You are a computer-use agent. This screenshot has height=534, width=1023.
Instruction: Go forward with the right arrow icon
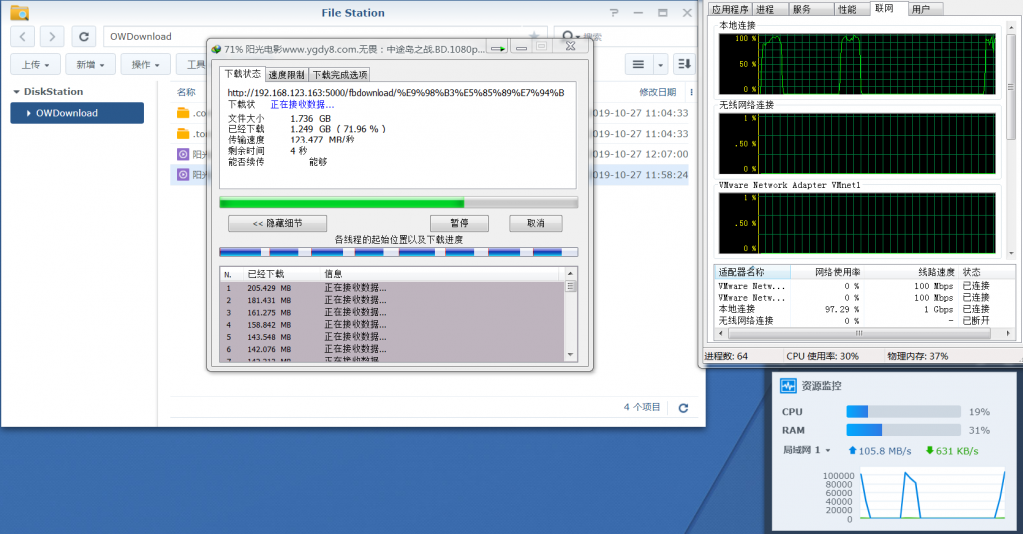[52, 37]
